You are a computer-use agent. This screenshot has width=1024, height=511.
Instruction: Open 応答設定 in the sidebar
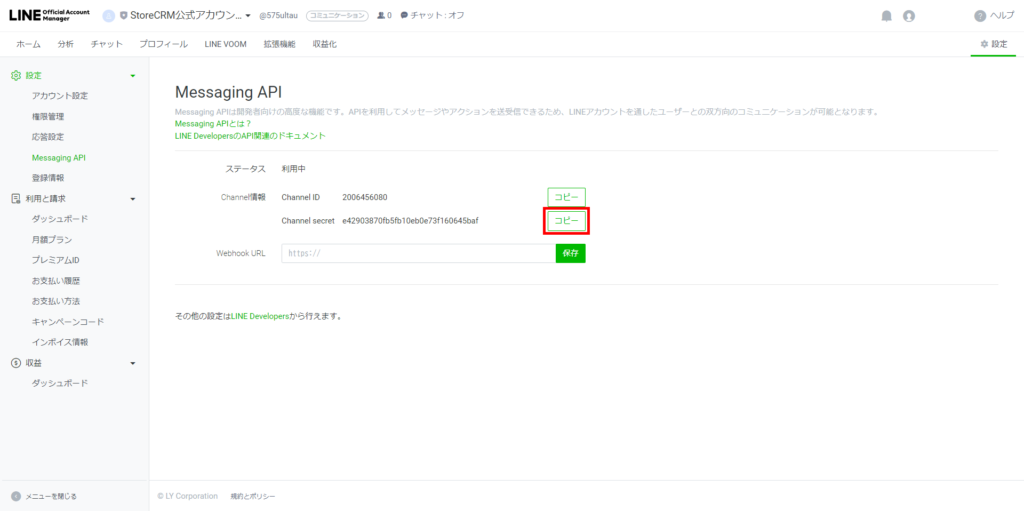[48, 137]
